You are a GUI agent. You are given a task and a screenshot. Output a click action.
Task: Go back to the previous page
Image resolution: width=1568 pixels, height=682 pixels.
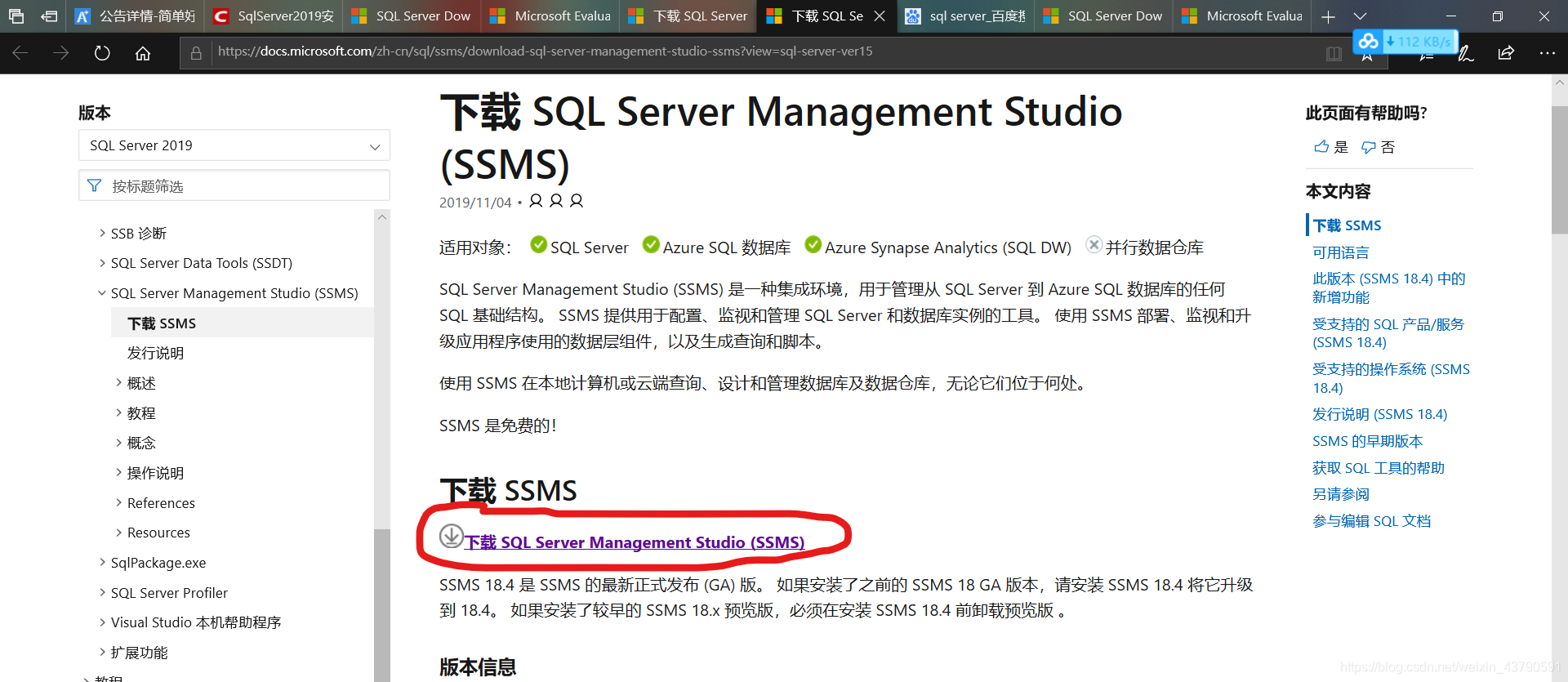[x=20, y=53]
